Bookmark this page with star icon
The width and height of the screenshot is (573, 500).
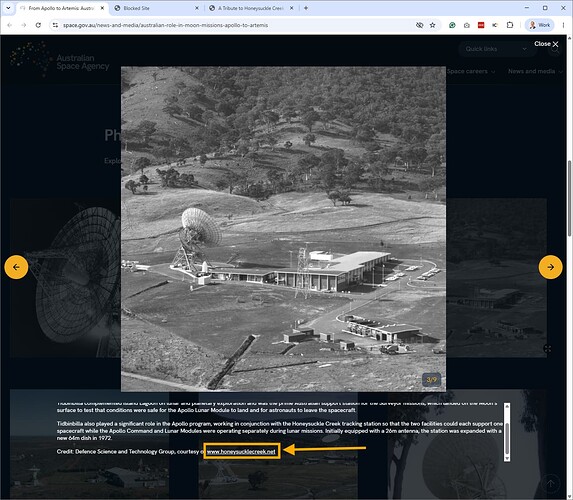(x=433, y=25)
